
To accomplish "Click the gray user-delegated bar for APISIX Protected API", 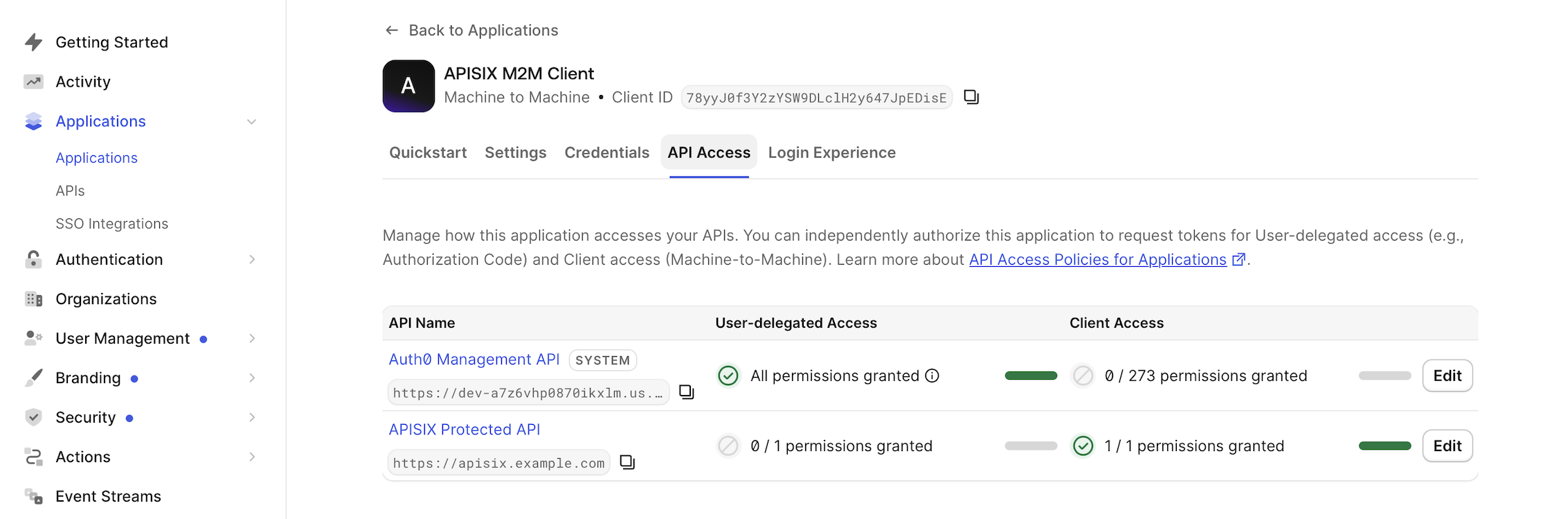I will click(1031, 446).
